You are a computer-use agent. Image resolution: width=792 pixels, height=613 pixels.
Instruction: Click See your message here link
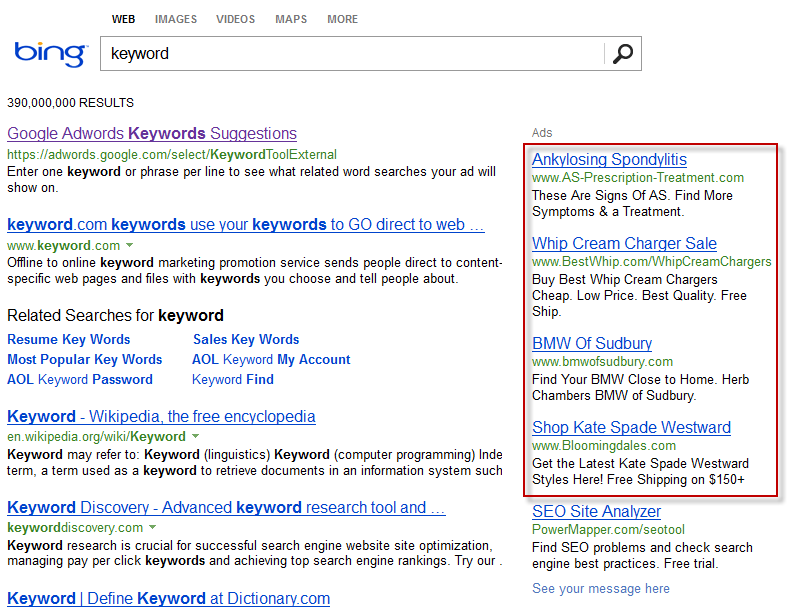[x=601, y=589]
